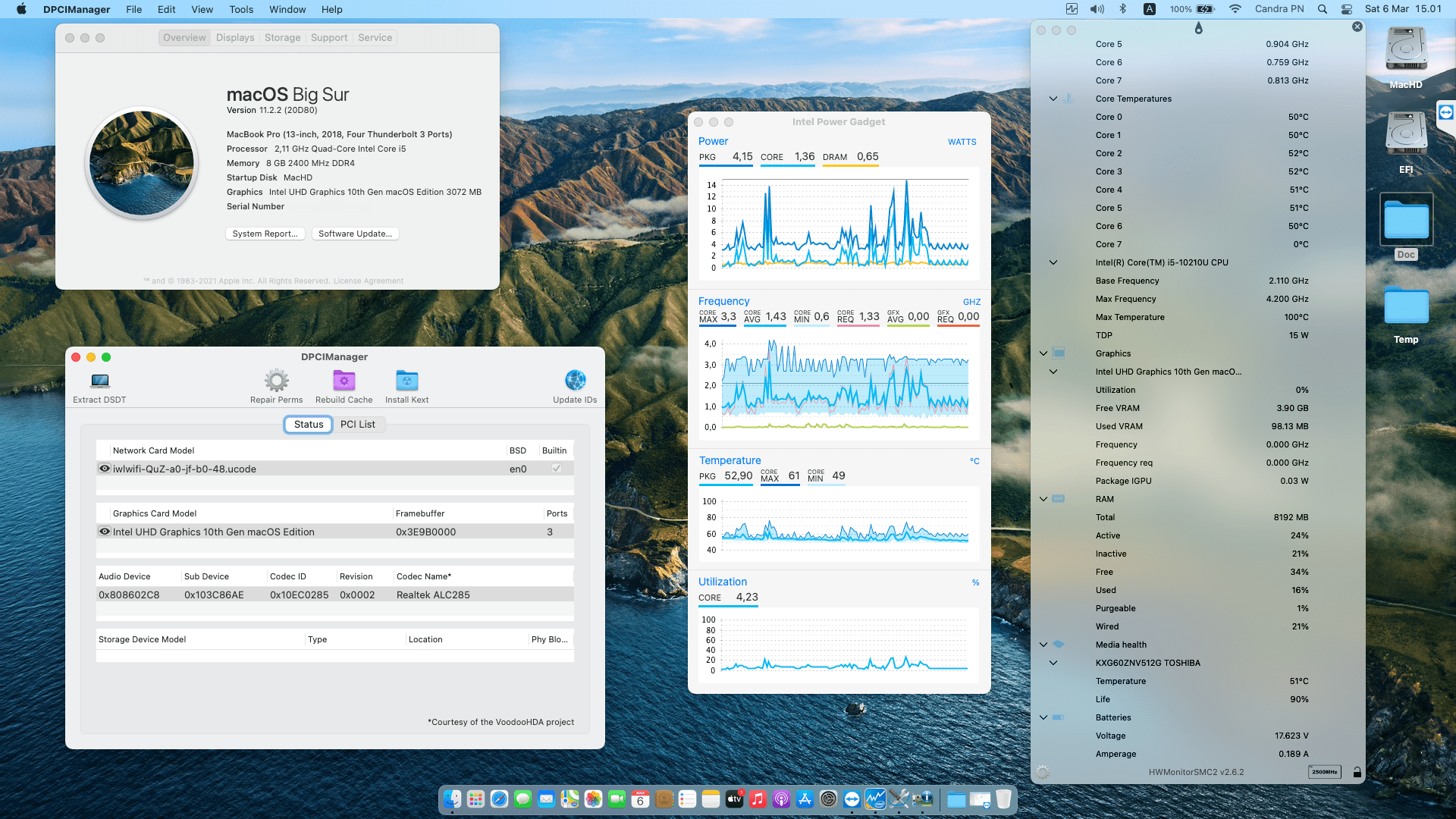This screenshot has width=1456, height=819.
Task: Click the DPCIManager Dock icon with info badge
Action: [x=922, y=799]
